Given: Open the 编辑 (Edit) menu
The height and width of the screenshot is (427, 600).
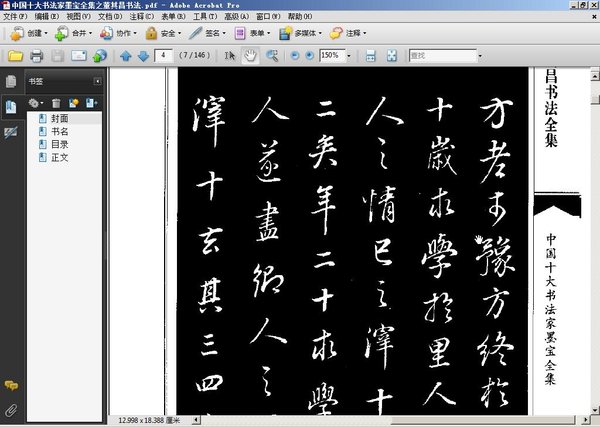Looking at the screenshot, I should click(47, 16).
